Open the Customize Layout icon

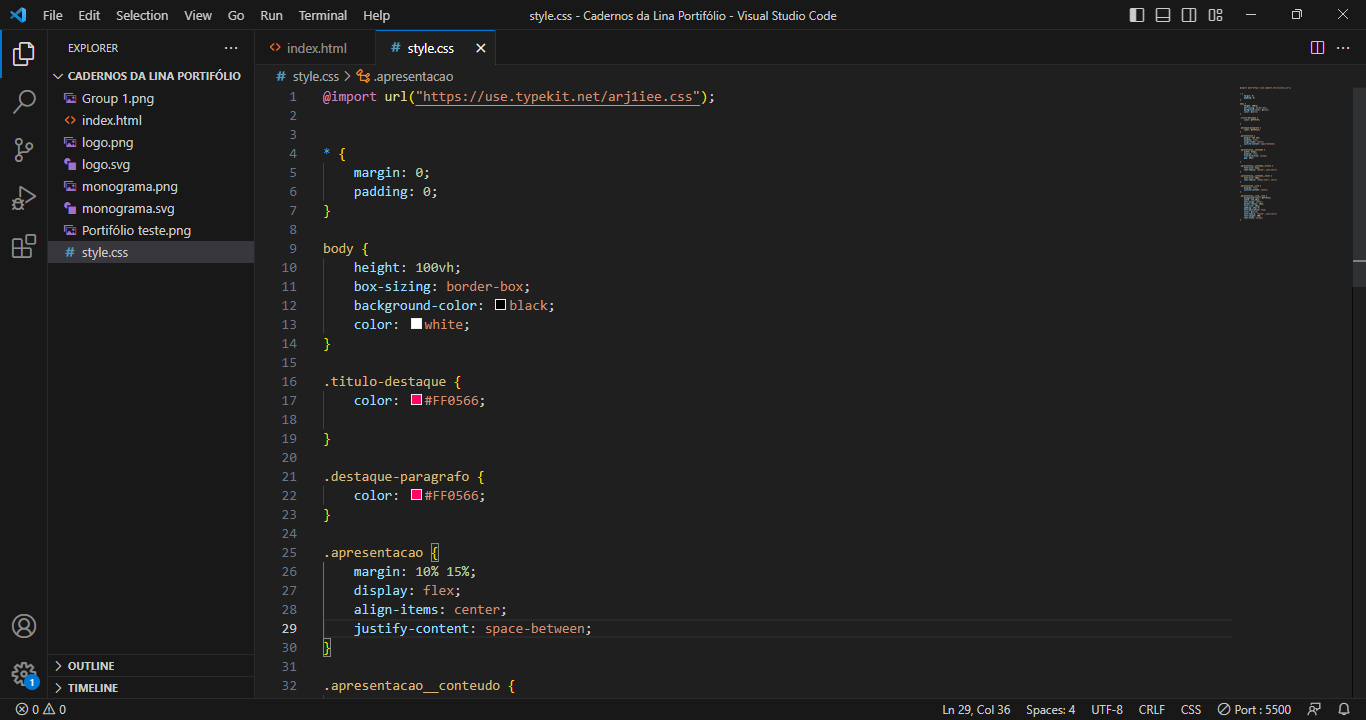click(x=1215, y=15)
